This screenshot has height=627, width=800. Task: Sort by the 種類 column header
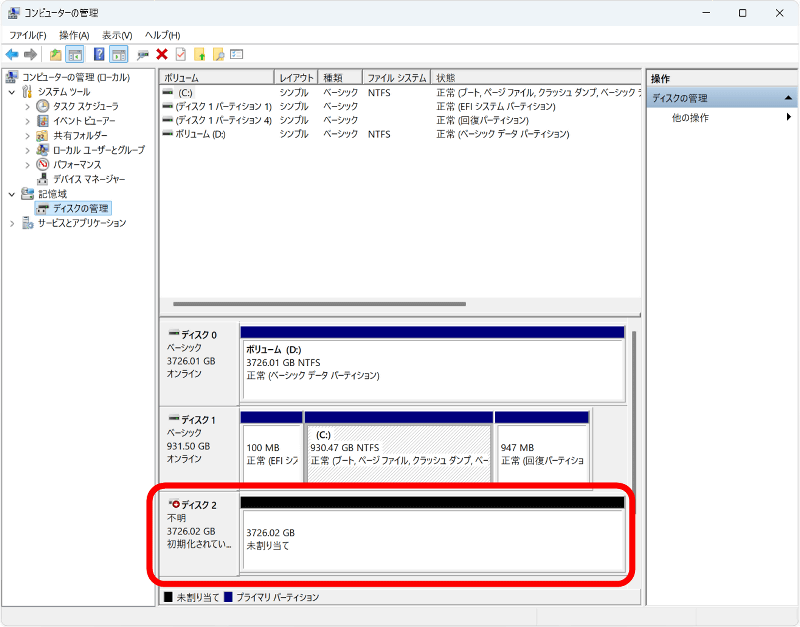tap(340, 78)
